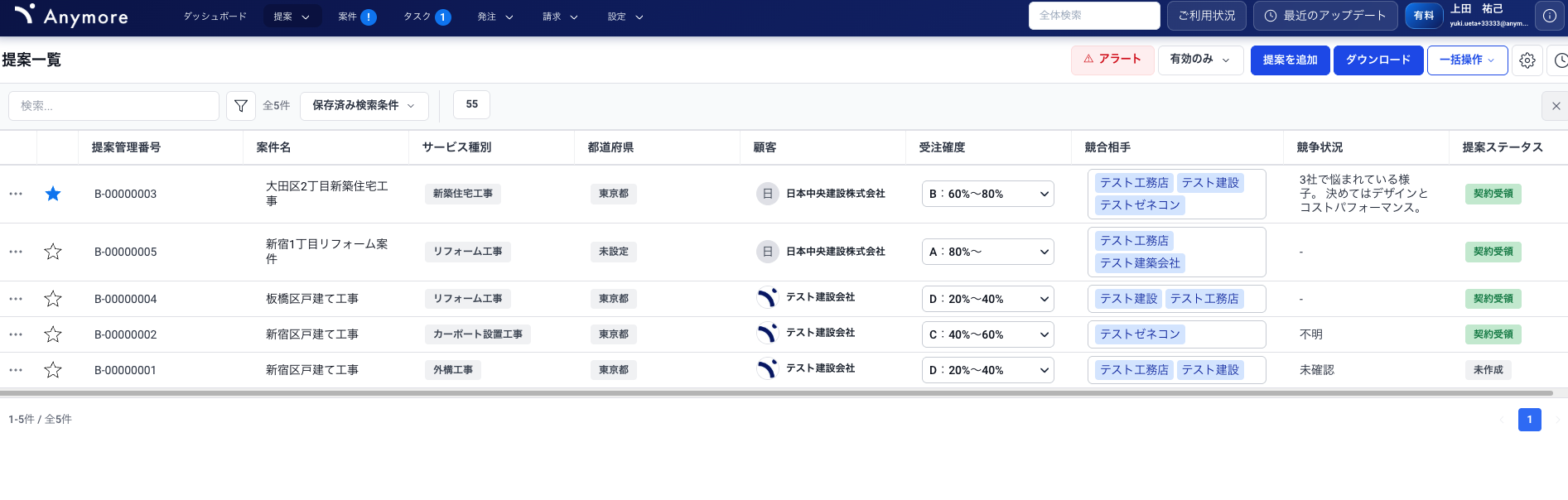Expand the 設定 menu
The image size is (1568, 500).
(625, 17)
